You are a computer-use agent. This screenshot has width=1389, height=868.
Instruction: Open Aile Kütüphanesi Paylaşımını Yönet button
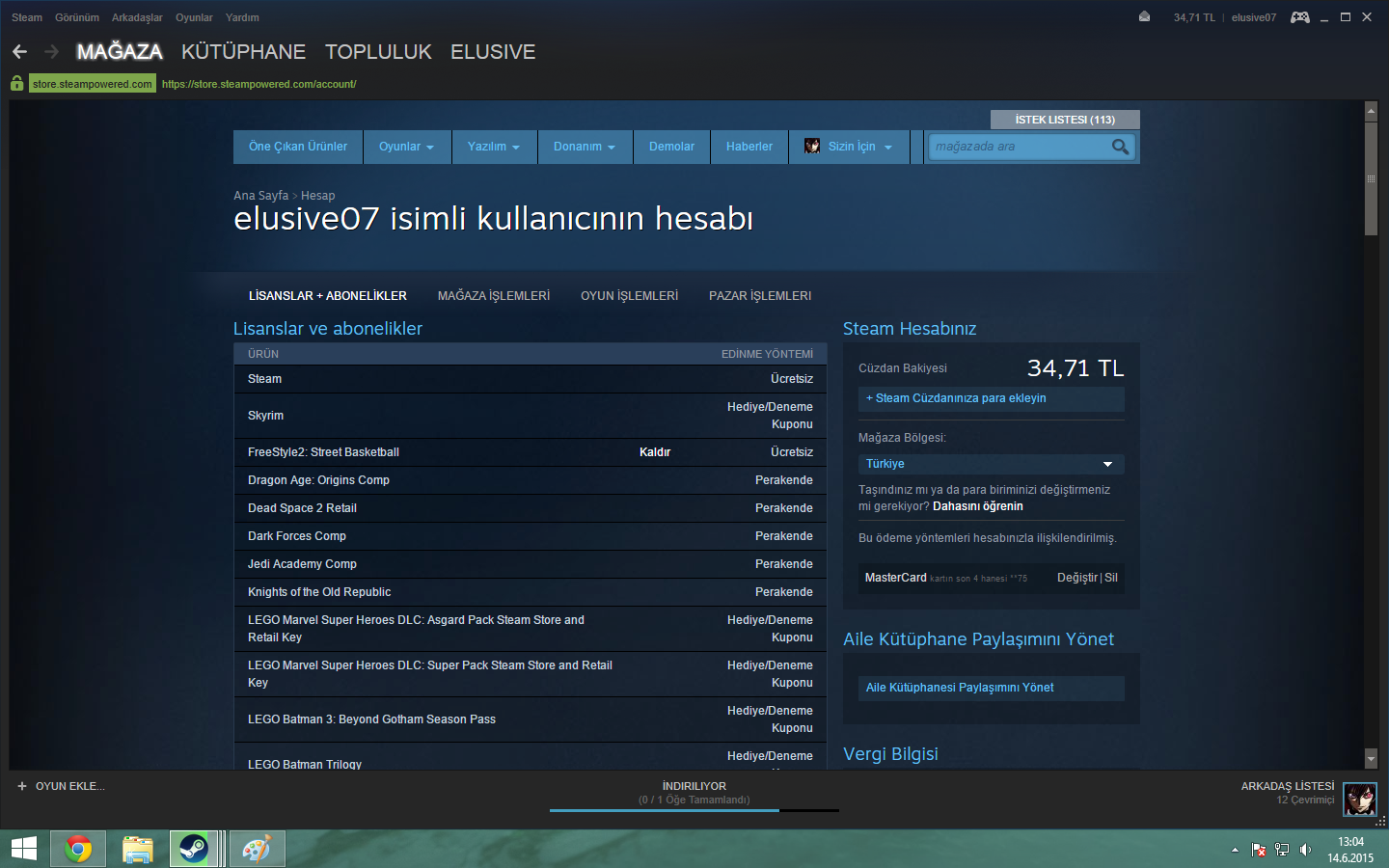click(992, 688)
